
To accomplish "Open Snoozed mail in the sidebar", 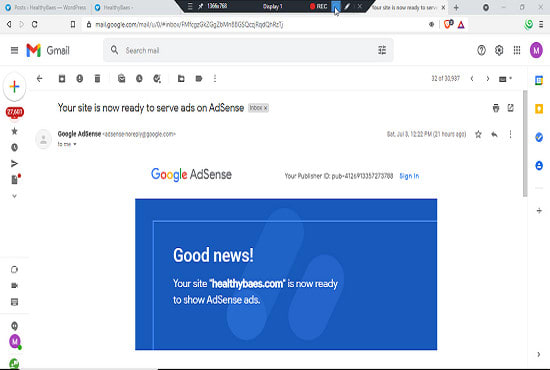I will (14, 147).
